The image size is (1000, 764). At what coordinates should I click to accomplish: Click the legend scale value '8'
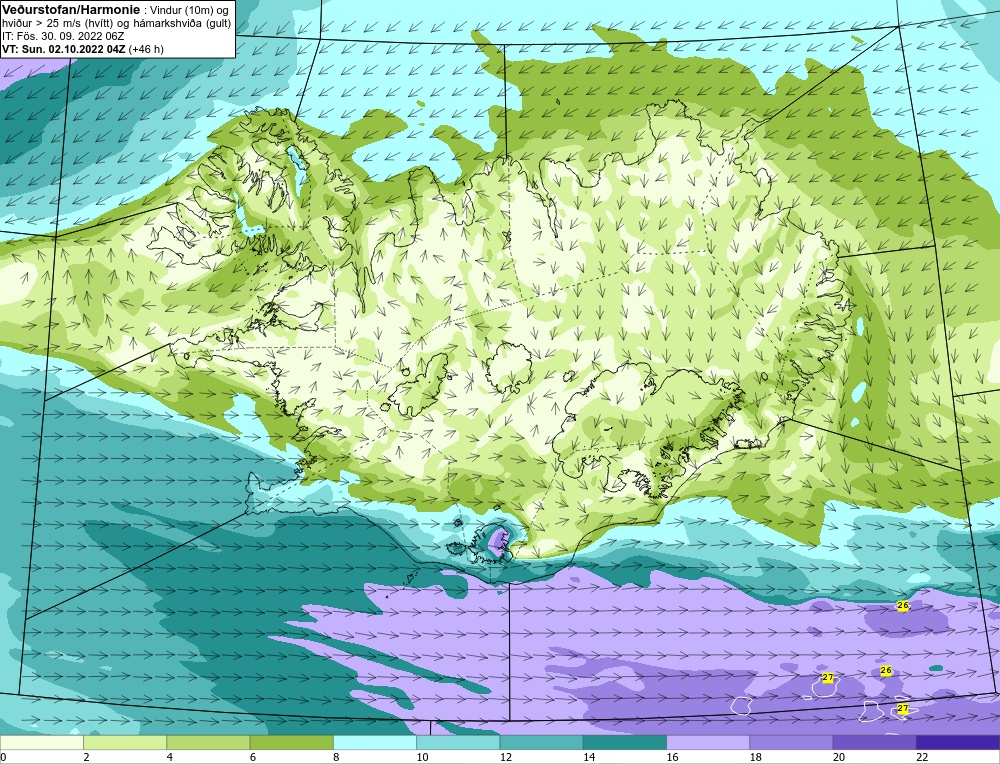pos(336,757)
